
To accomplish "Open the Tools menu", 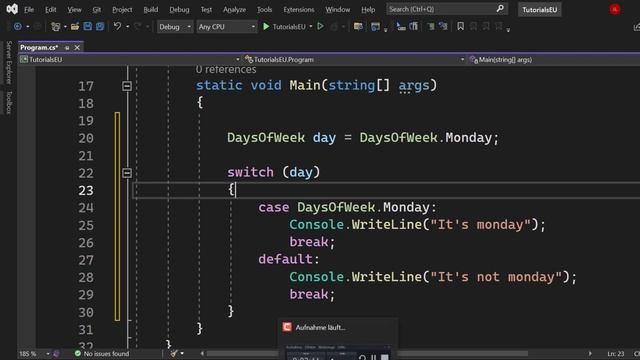I will tap(264, 9).
